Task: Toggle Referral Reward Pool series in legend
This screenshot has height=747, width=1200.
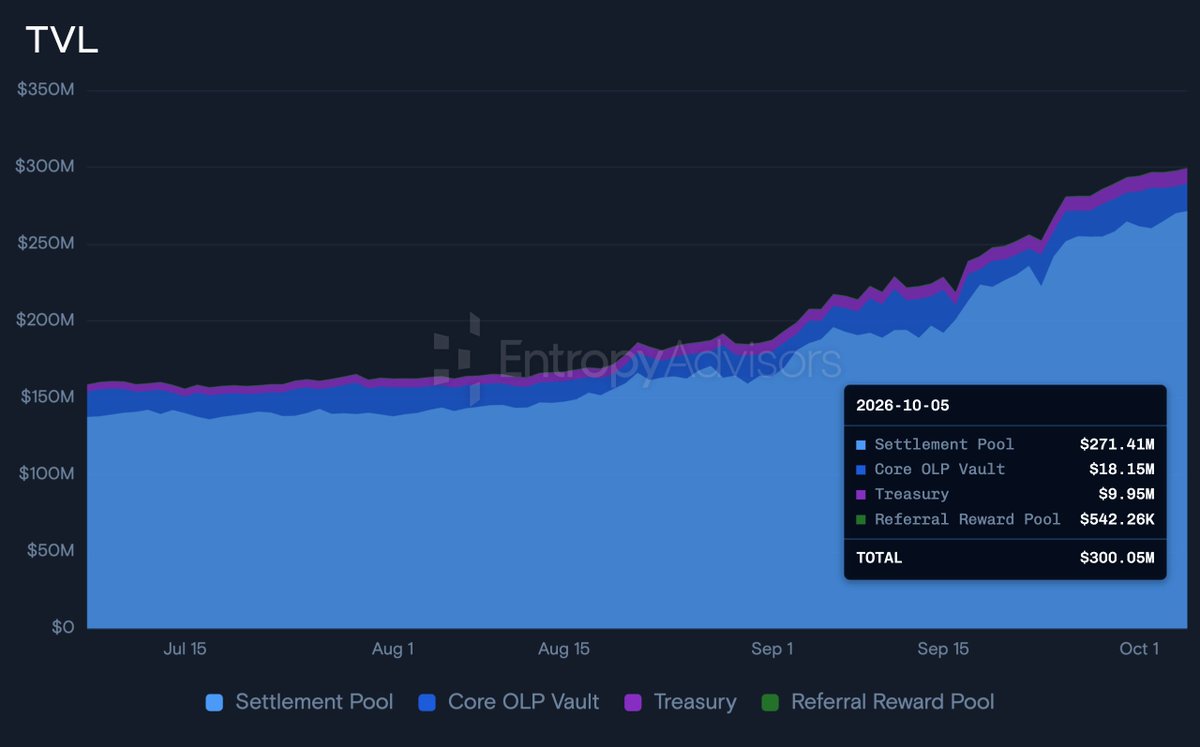Action: pos(878,702)
